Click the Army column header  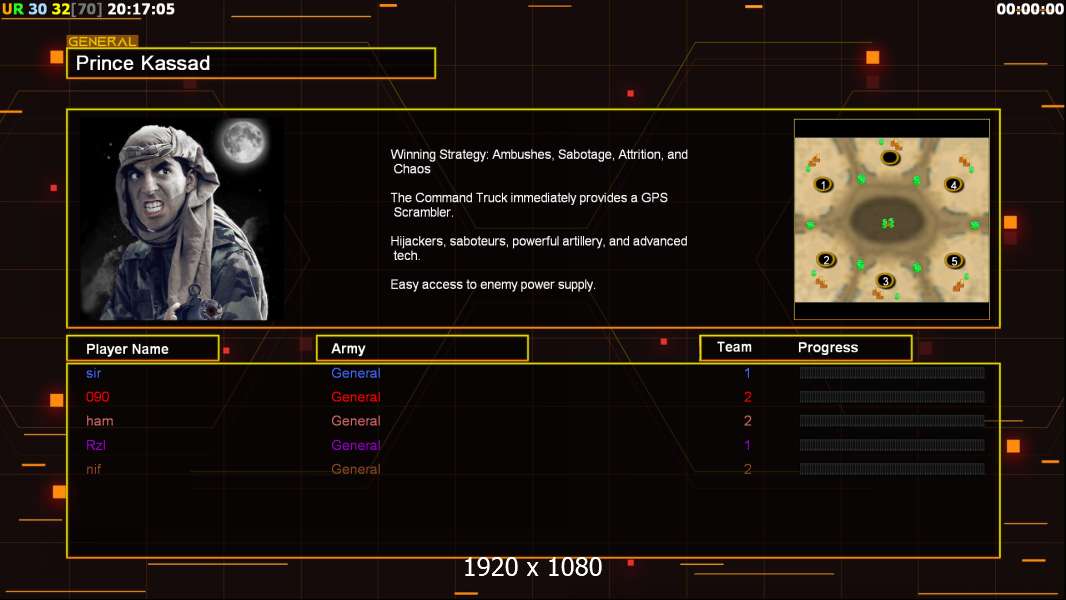click(x=422, y=349)
